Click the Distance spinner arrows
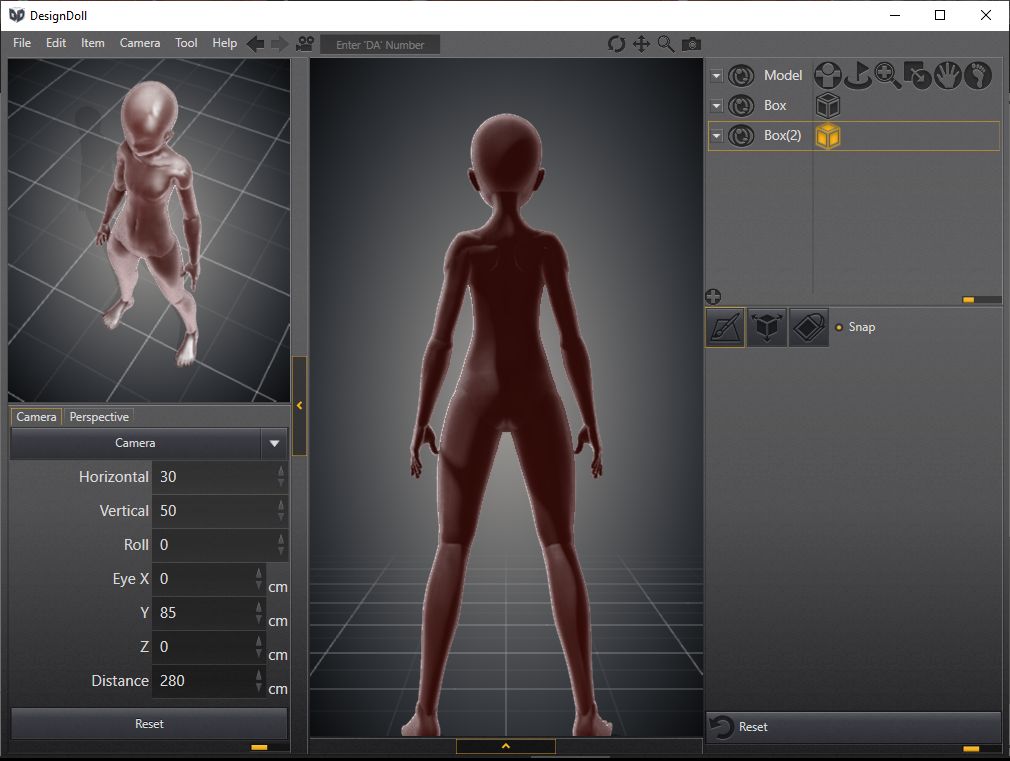 point(259,681)
